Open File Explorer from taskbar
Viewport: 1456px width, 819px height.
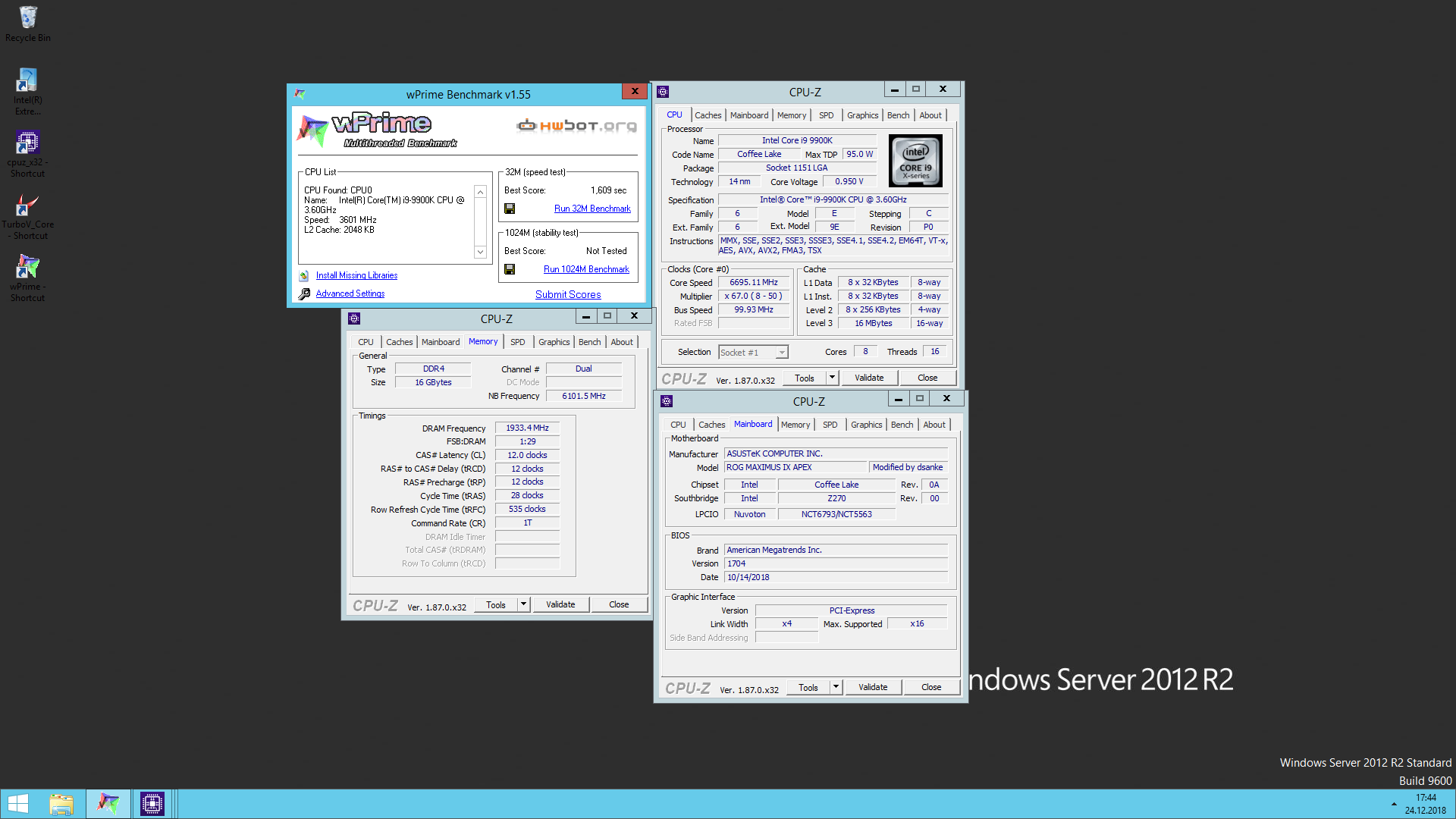(61, 804)
